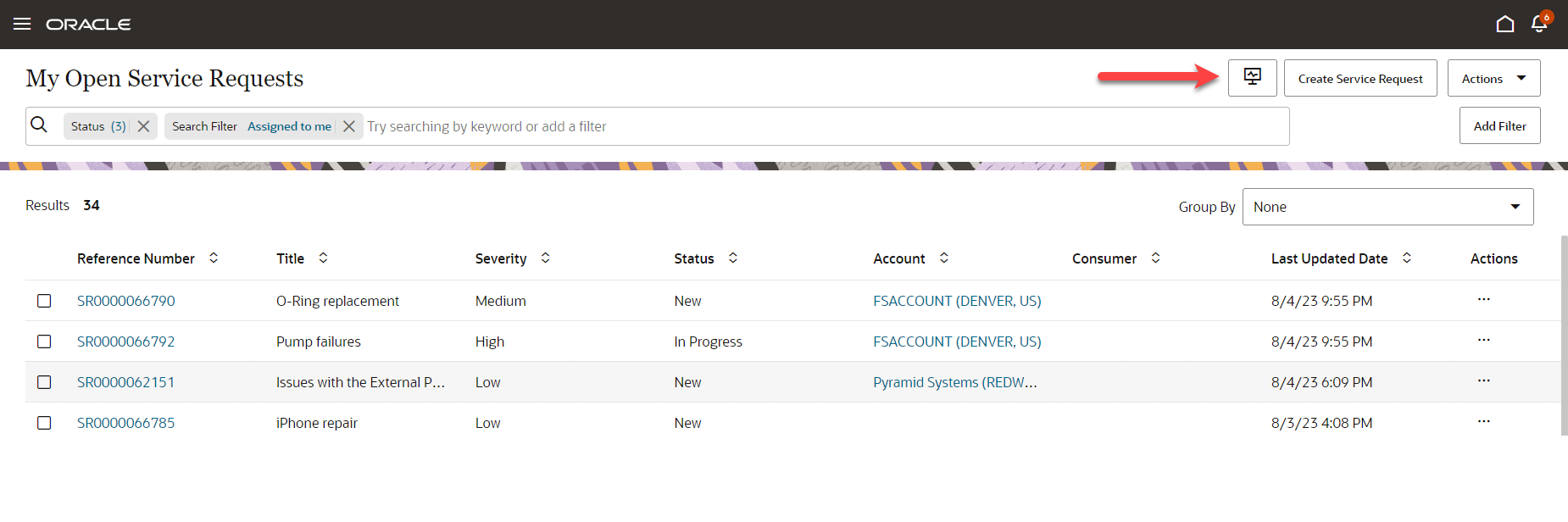Image resolution: width=1568 pixels, height=522 pixels.
Task: Open row actions for SR0000066790
Action: point(1483,300)
